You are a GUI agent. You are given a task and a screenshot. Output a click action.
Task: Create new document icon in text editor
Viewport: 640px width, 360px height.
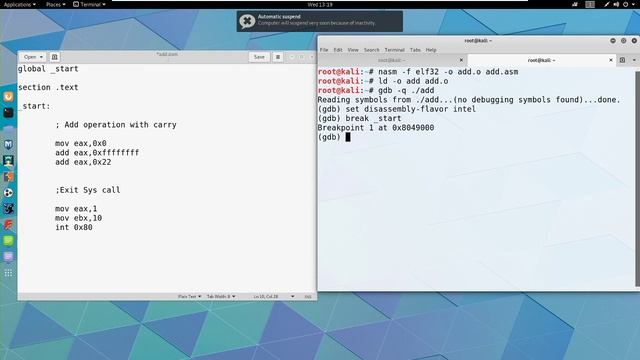coord(54,57)
